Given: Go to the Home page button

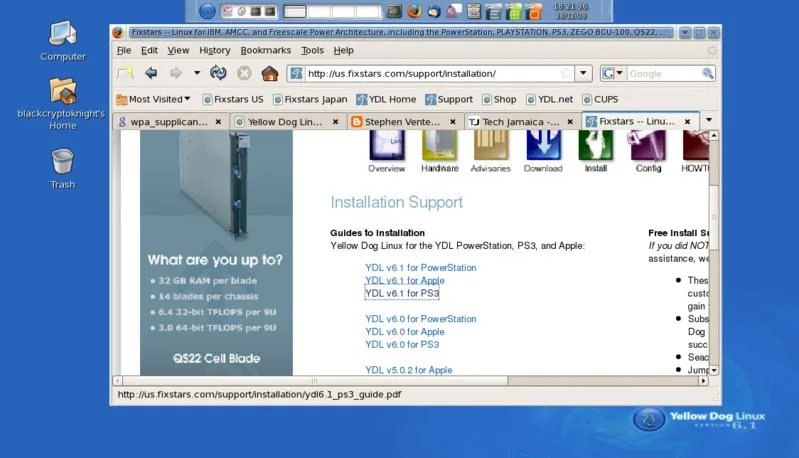Looking at the screenshot, I should [x=270, y=73].
